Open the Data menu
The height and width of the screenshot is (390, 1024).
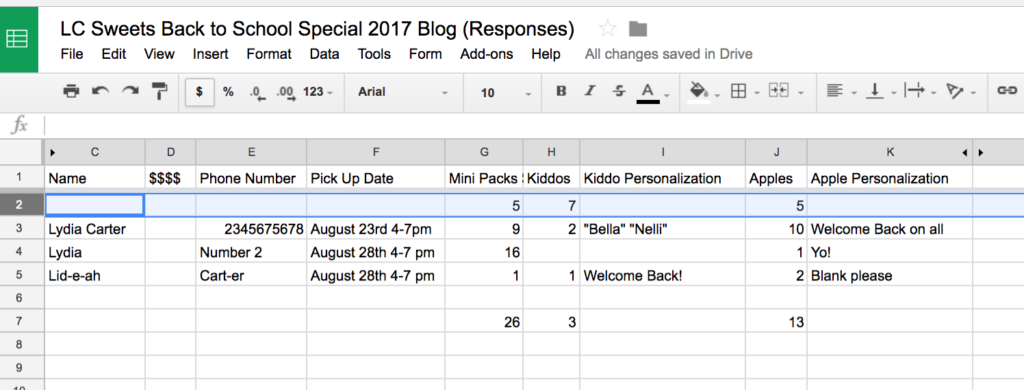tap(325, 54)
